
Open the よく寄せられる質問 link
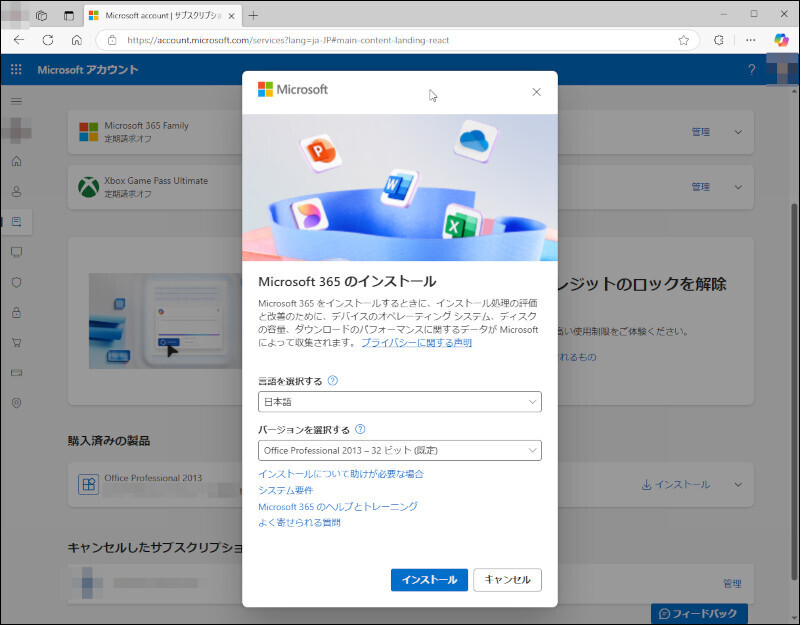coord(299,522)
